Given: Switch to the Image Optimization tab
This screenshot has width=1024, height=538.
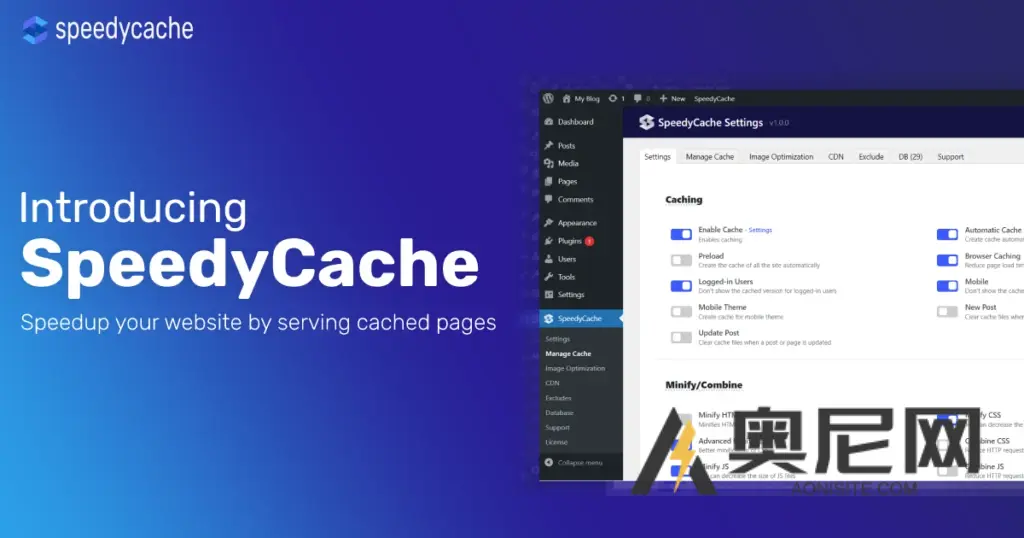Looking at the screenshot, I should click(781, 157).
